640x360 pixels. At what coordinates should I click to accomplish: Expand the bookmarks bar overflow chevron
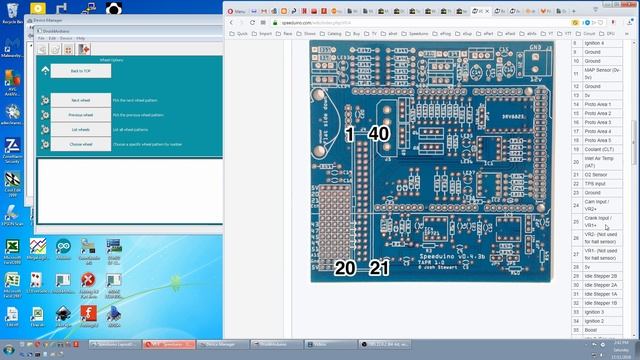627,34
